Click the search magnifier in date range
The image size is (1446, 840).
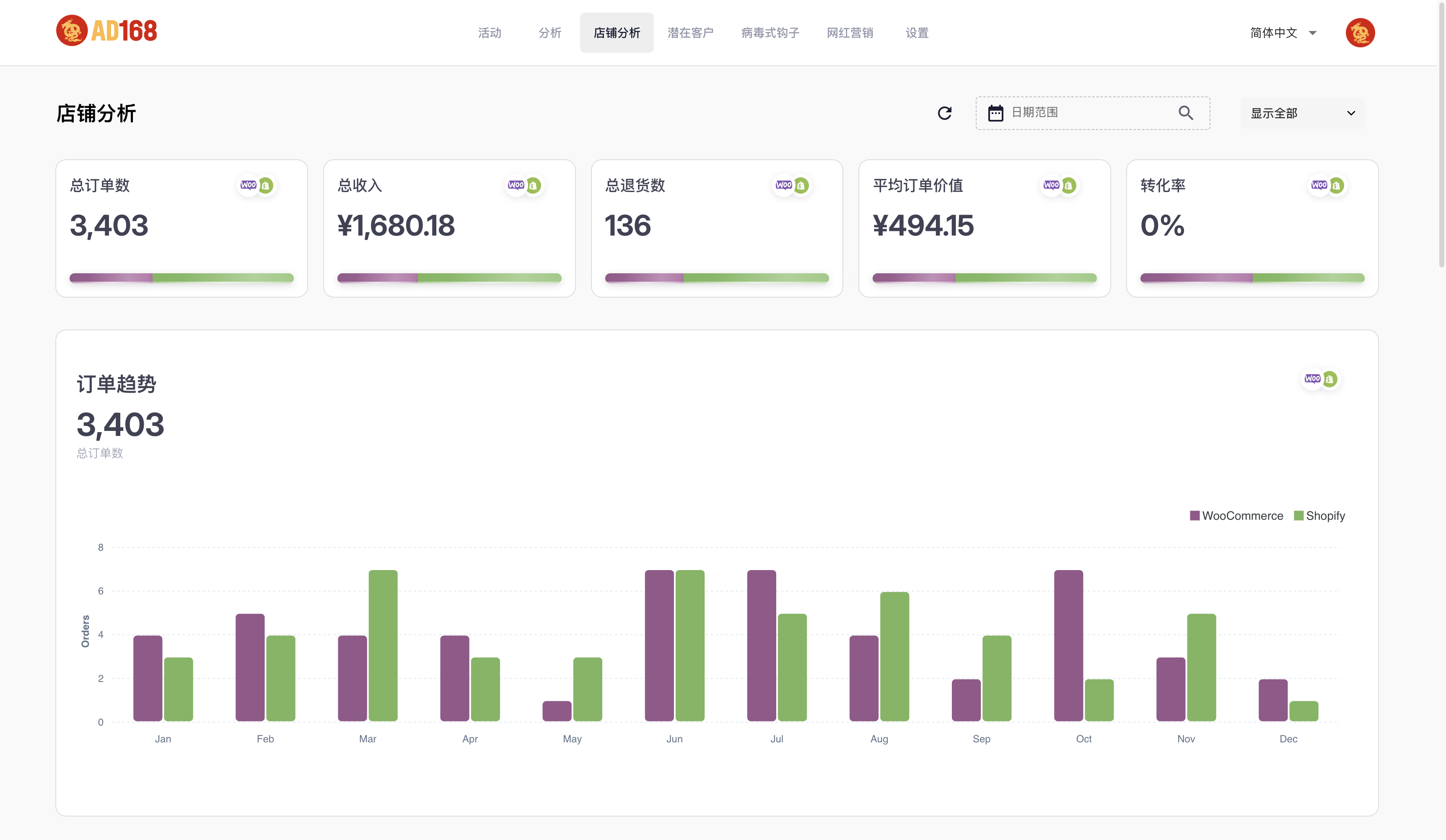click(x=1185, y=113)
